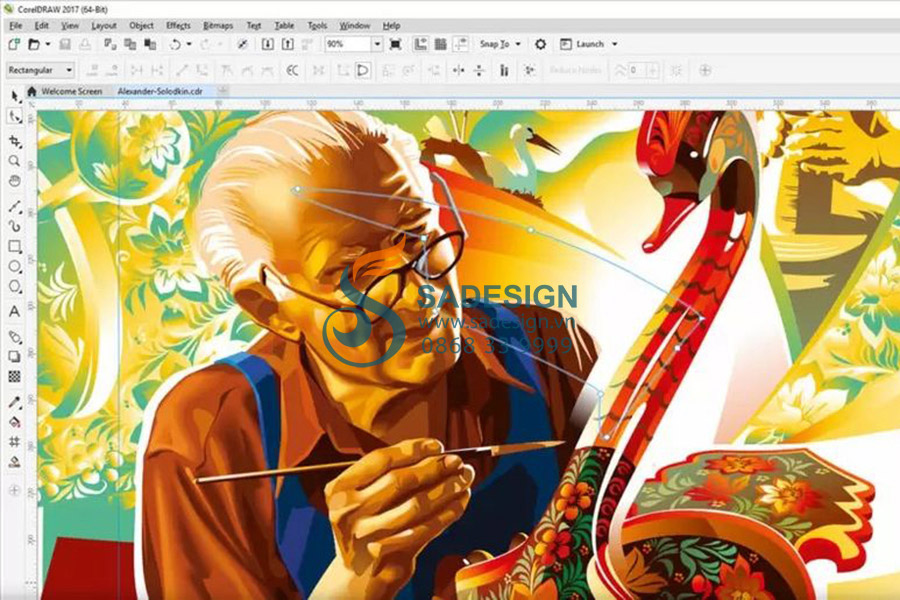The image size is (900, 600).
Task: Toggle Show grid button
Action: click(441, 44)
